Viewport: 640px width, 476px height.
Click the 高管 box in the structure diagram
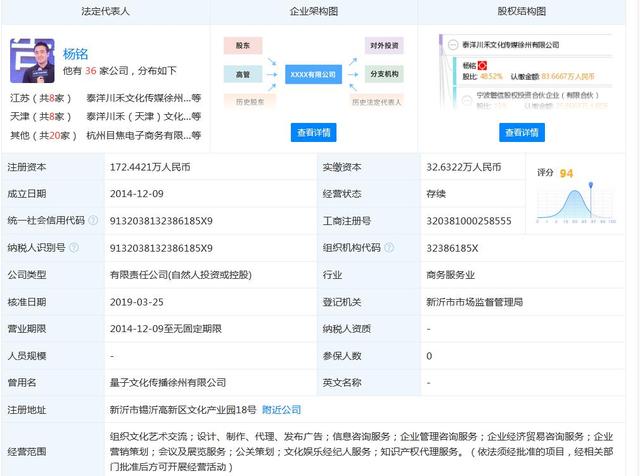coord(243,74)
